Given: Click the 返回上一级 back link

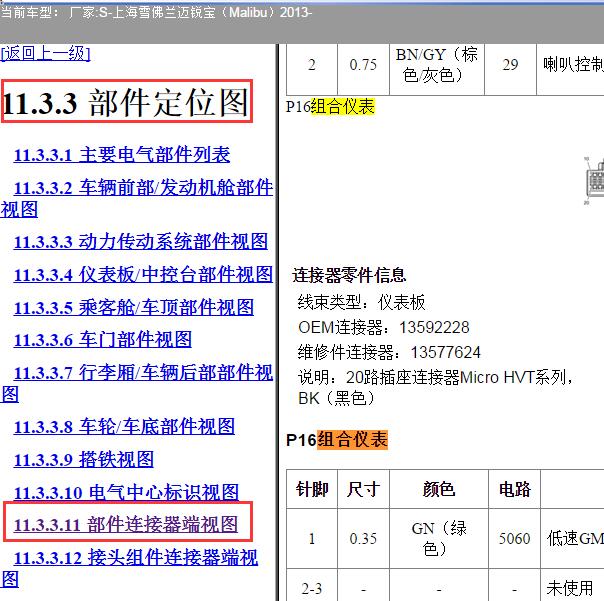Looking at the screenshot, I should click(45, 53).
